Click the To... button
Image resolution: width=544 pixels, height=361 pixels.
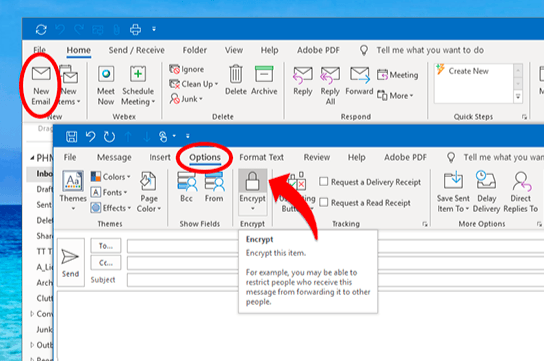tap(106, 246)
